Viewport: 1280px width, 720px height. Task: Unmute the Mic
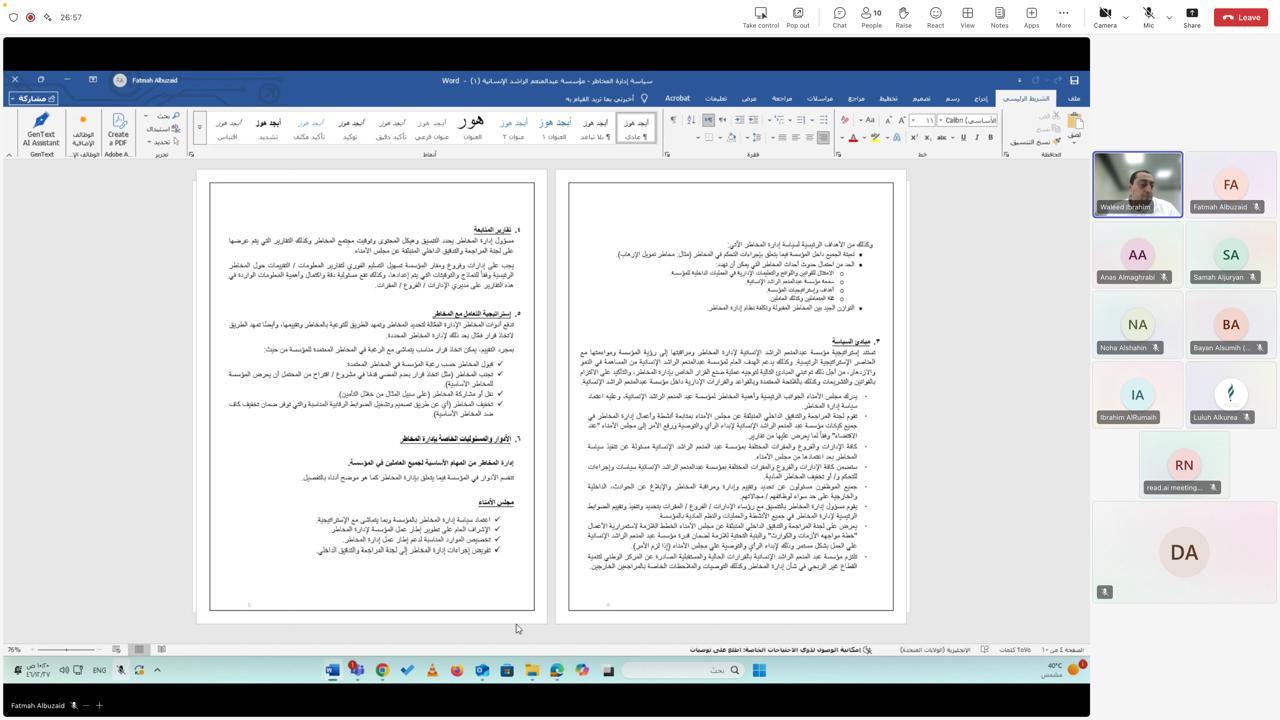(x=1148, y=17)
